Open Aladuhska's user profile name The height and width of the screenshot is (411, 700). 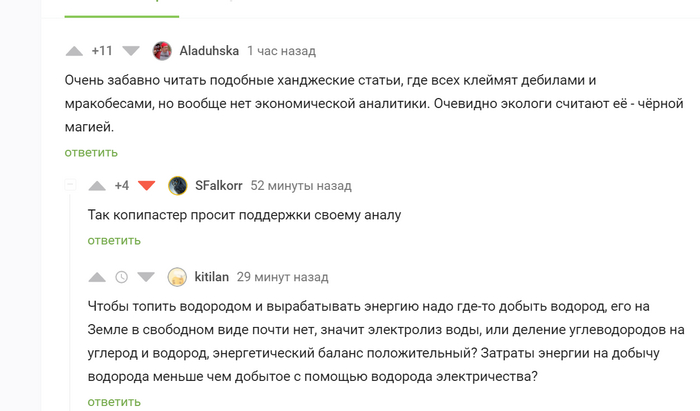[209, 51]
